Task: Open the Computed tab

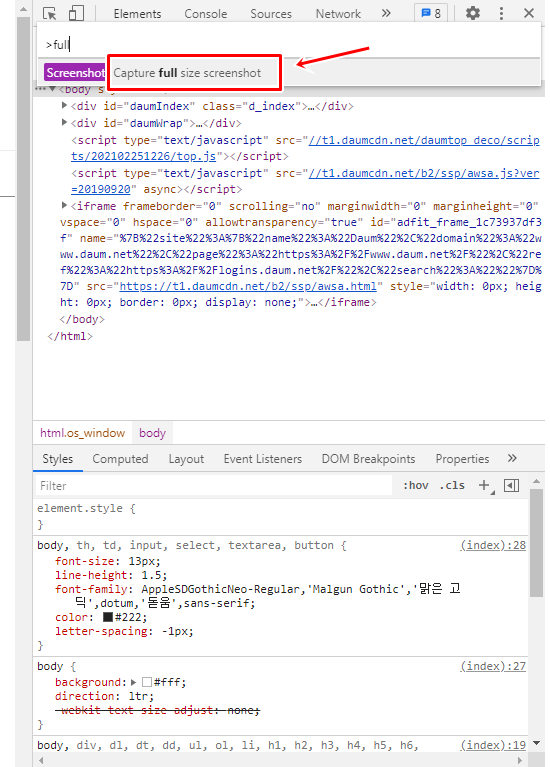Action: tap(120, 459)
